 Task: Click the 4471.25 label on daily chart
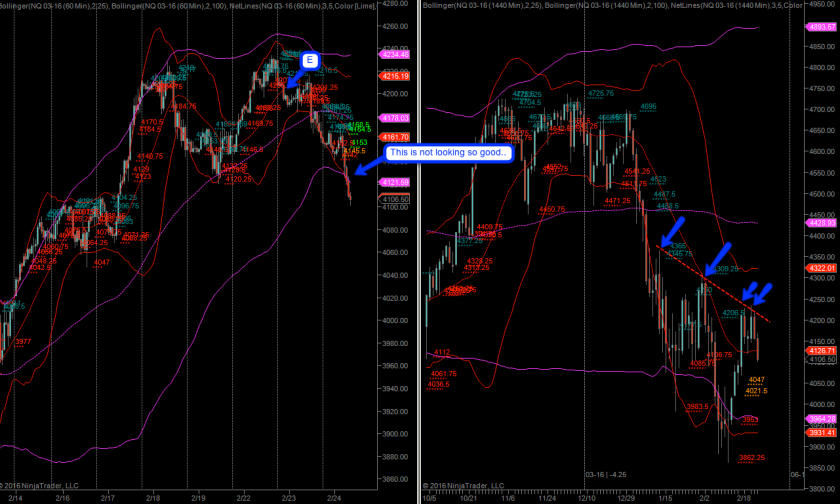tap(618, 201)
